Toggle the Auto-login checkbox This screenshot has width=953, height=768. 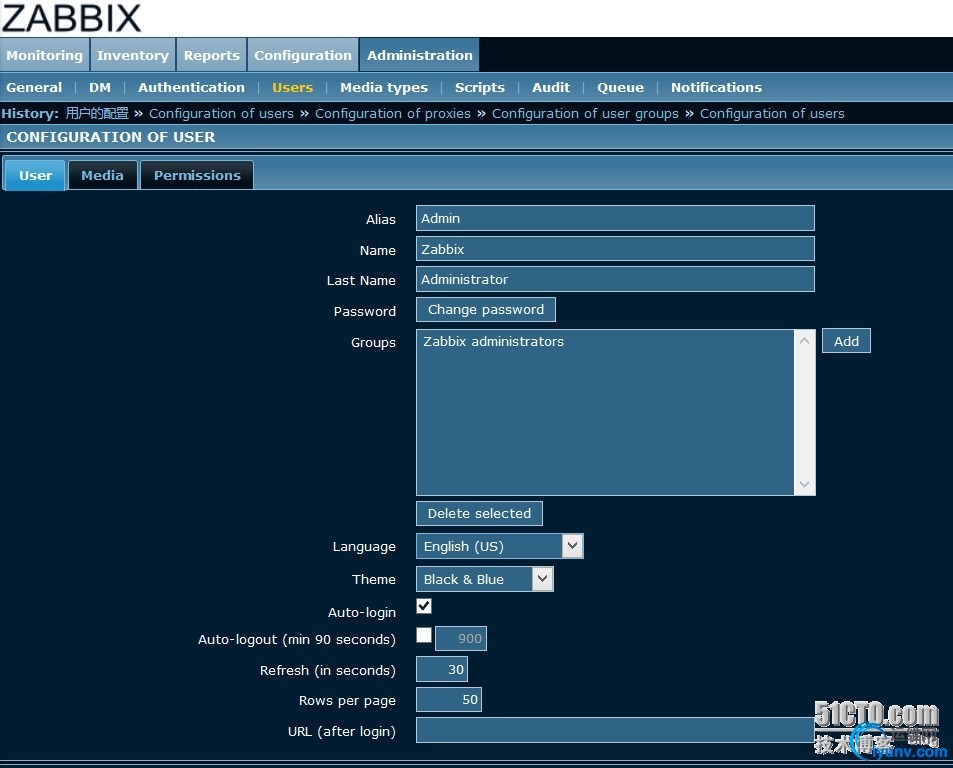pyautogui.click(x=424, y=606)
